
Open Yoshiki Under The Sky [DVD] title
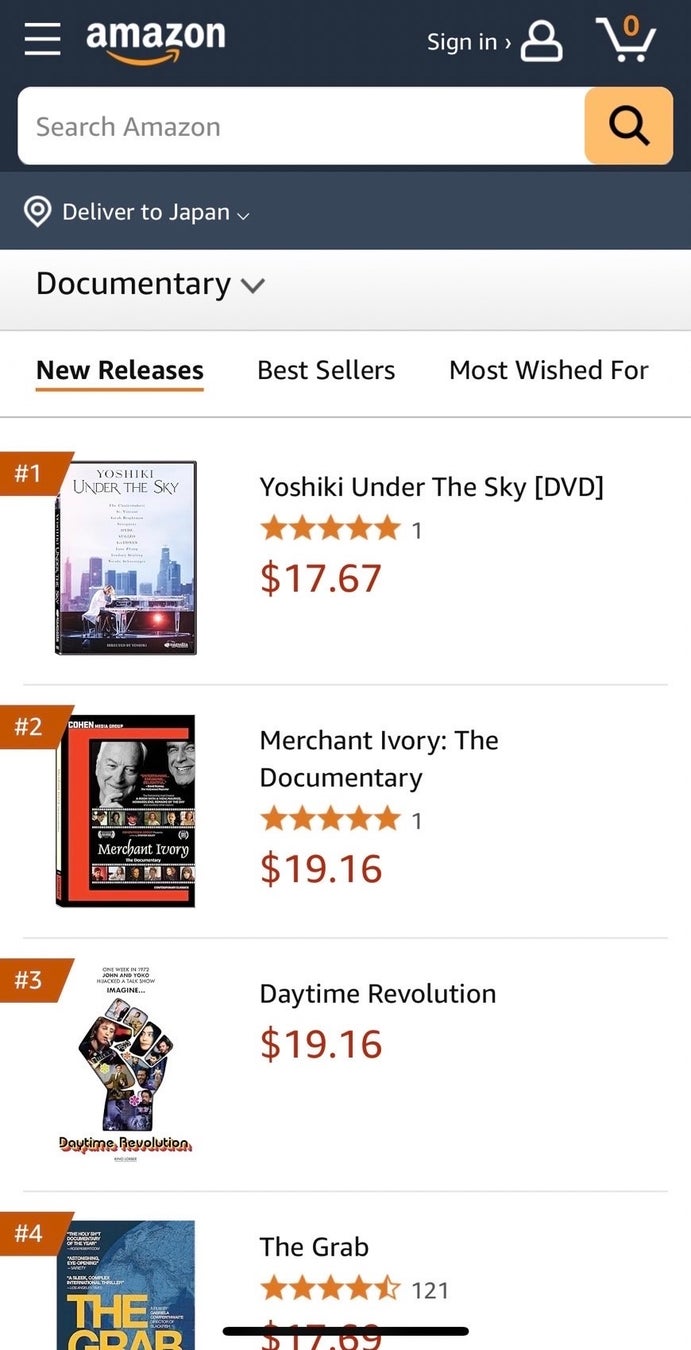tap(431, 487)
